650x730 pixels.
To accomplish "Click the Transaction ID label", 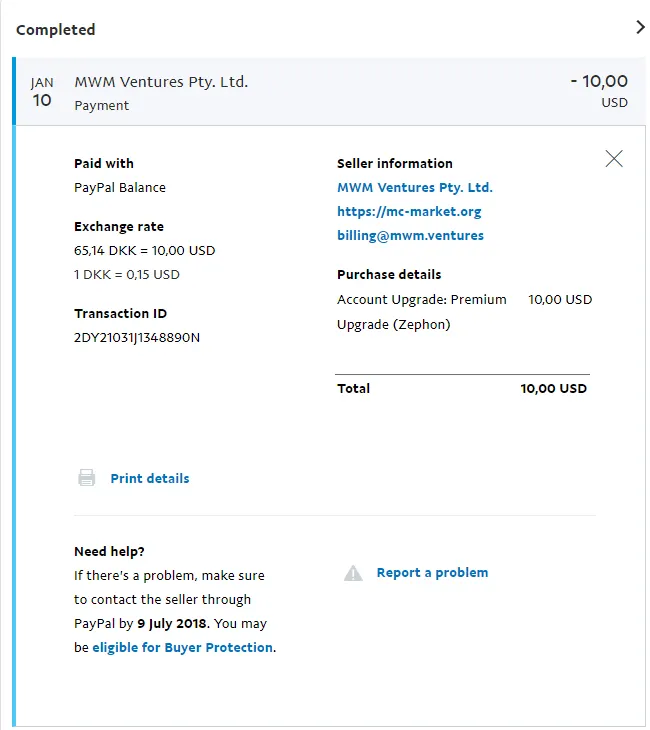I will pos(121,314).
